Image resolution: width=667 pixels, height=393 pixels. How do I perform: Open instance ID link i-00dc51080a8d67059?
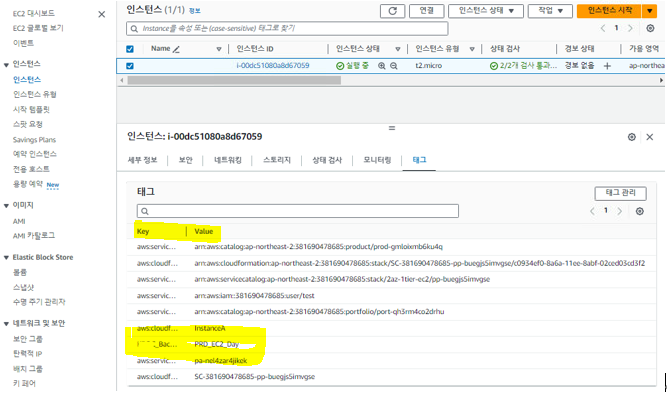point(273,66)
